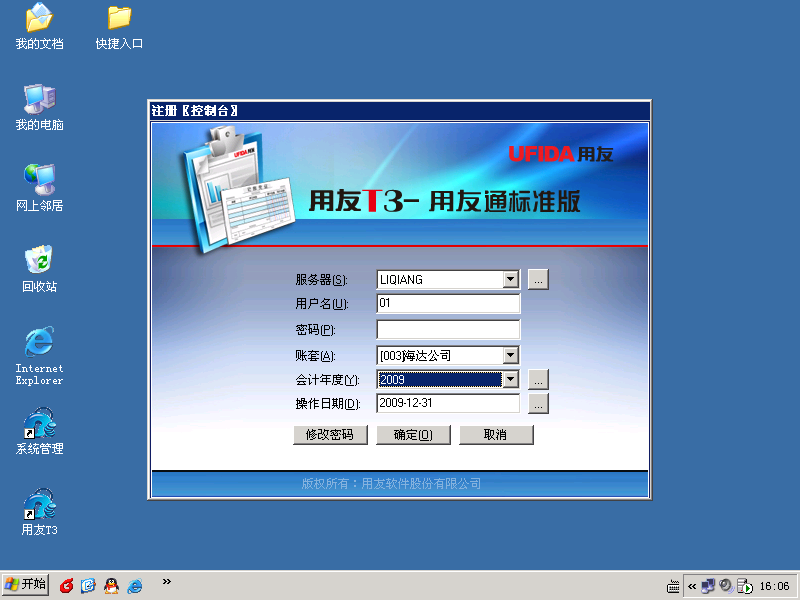
Task: Select the 我的电脑 desktop icon
Action: (x=39, y=107)
